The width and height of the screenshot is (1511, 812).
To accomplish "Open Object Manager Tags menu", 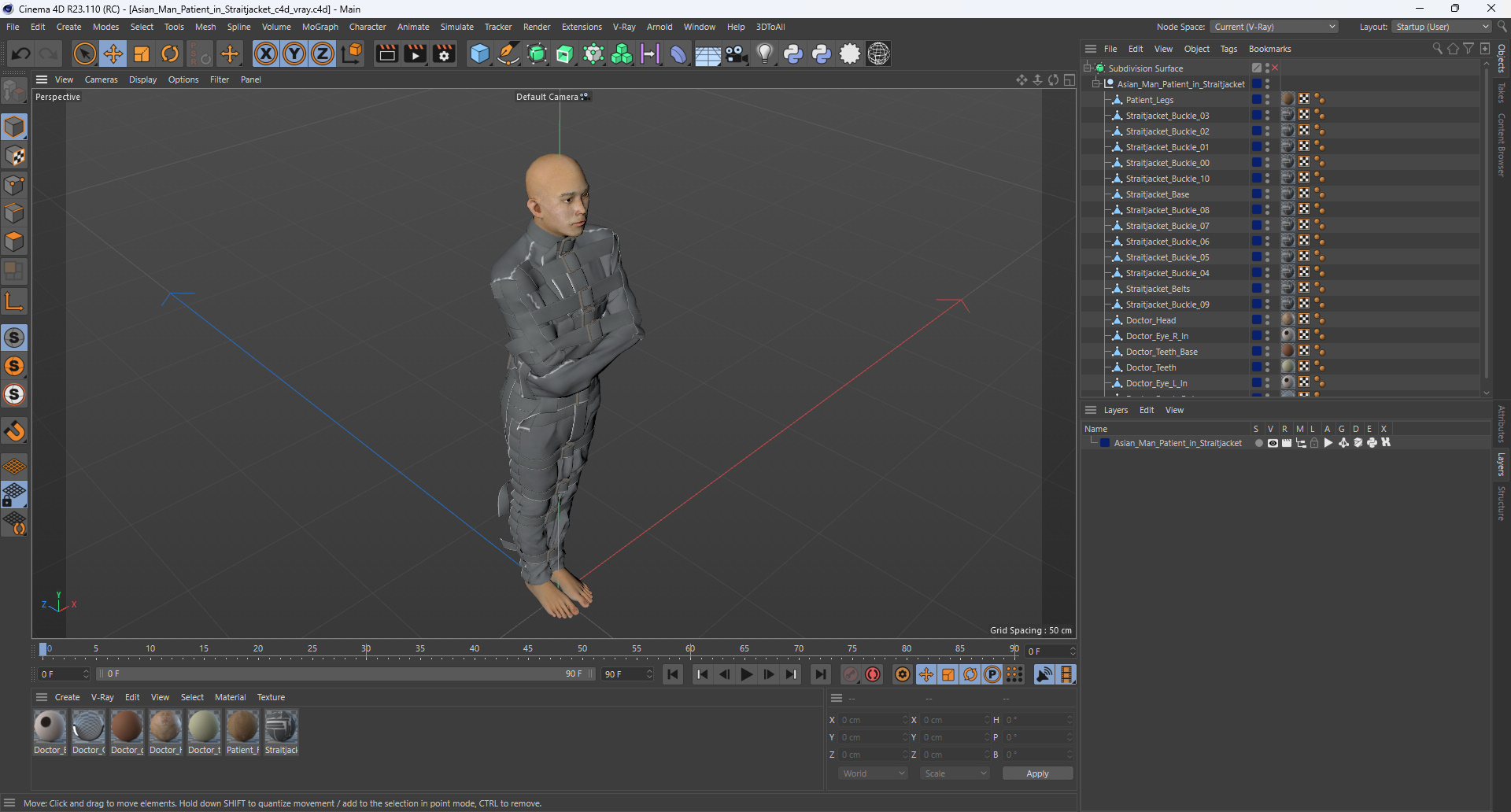I will (x=1228, y=49).
